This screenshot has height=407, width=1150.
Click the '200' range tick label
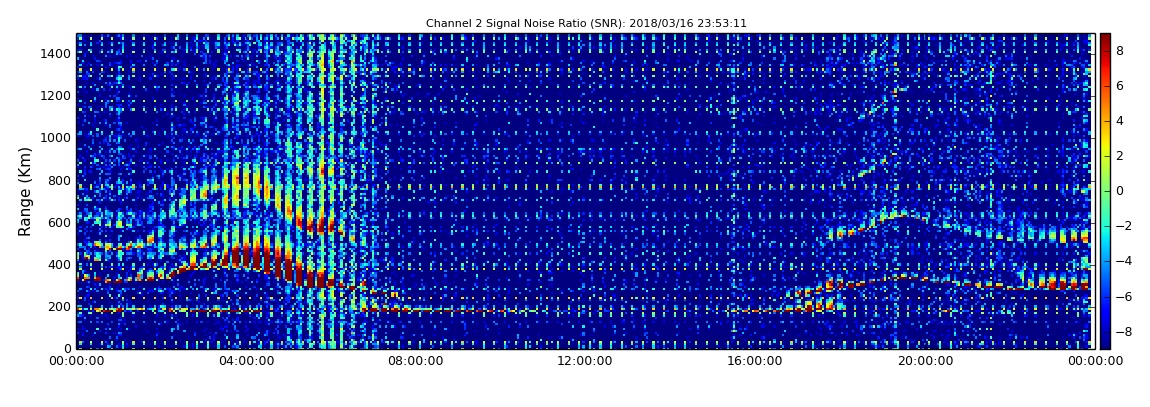click(x=61, y=307)
